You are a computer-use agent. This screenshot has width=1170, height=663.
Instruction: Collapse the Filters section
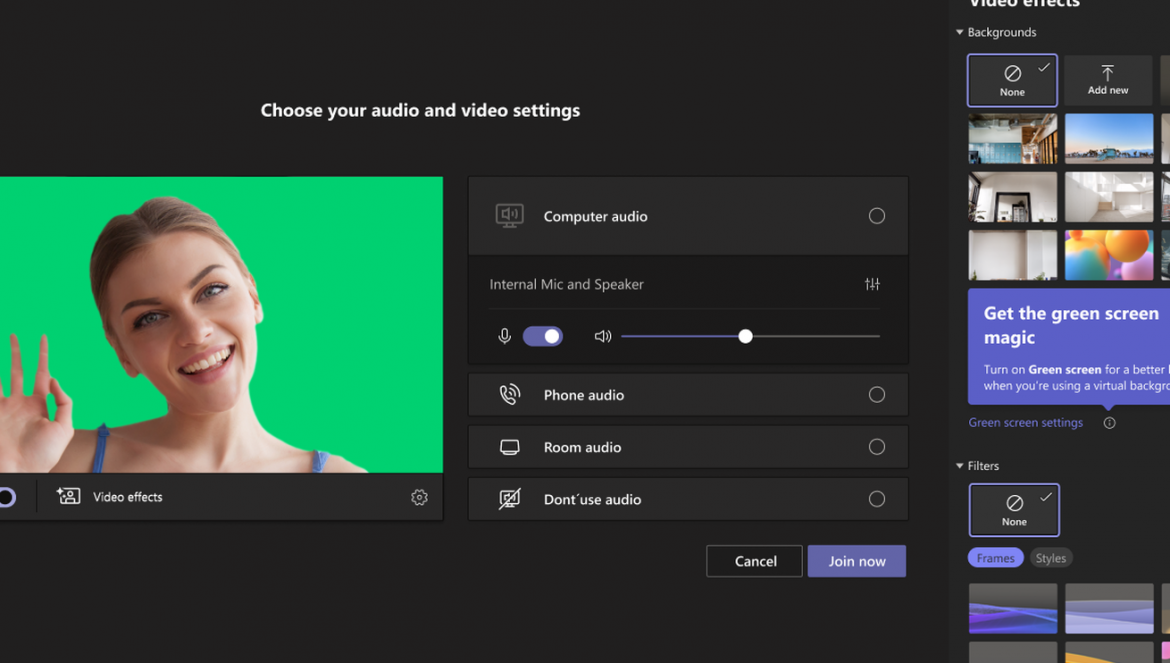960,465
